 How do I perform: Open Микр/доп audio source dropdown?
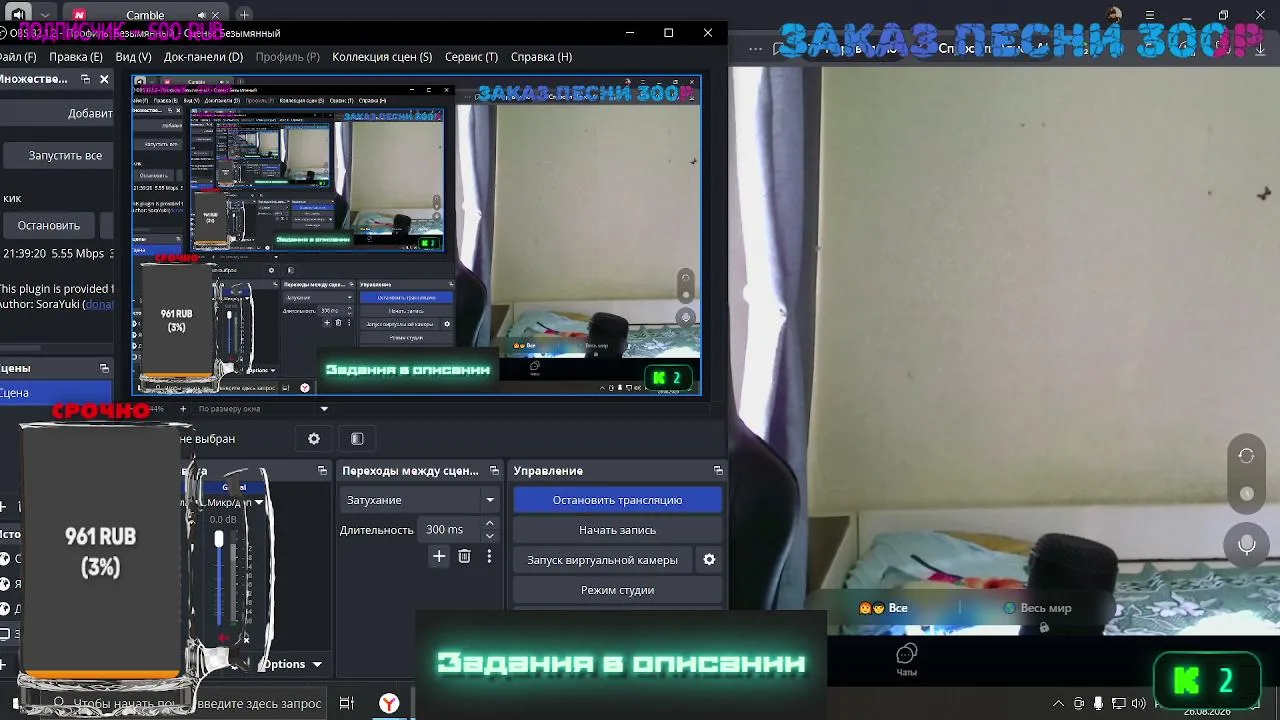(234, 503)
